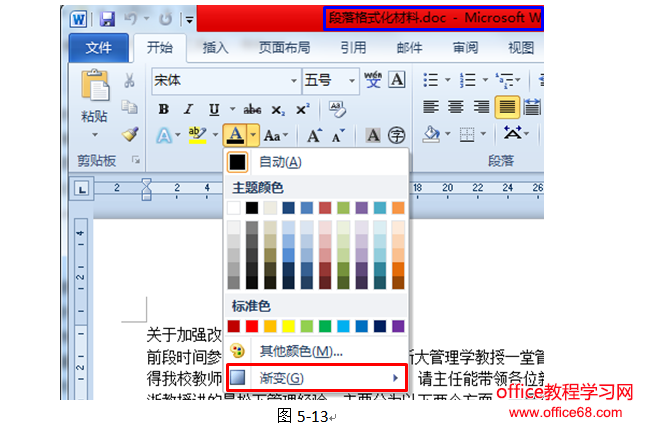The image size is (652, 429).
Task: Click the numbered list icon
Action: 468,79
